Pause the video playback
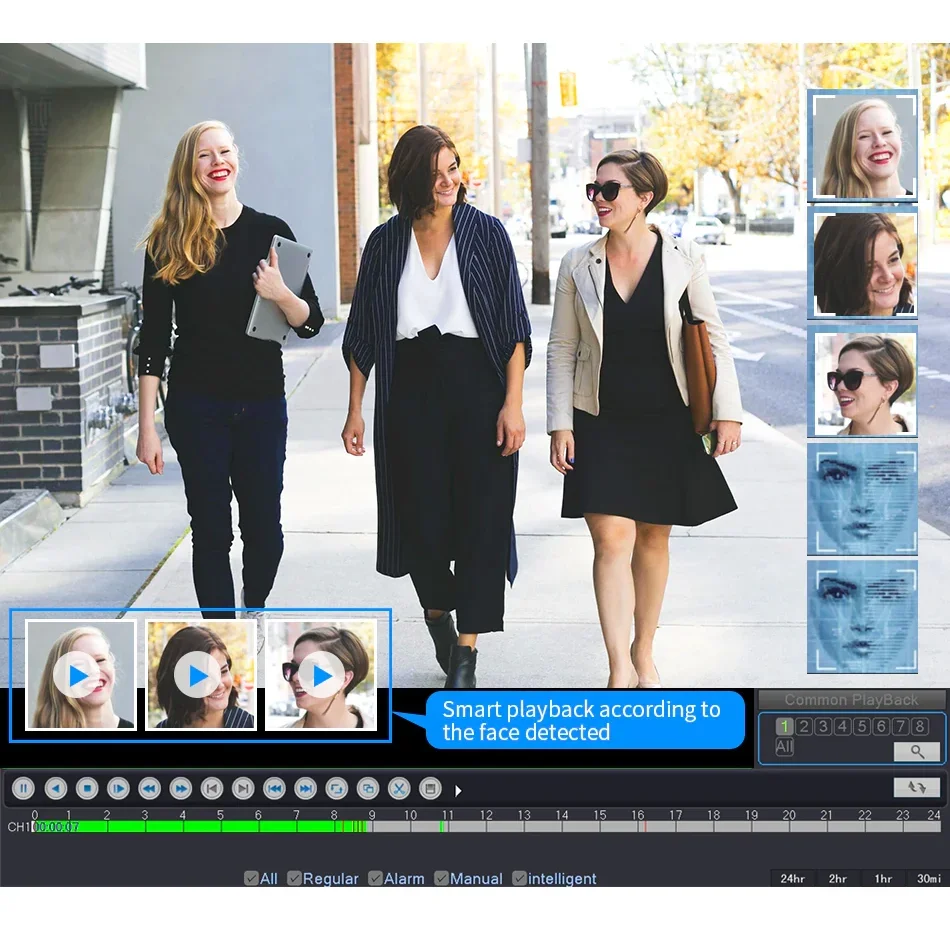The height and width of the screenshot is (950, 950). coord(23,788)
